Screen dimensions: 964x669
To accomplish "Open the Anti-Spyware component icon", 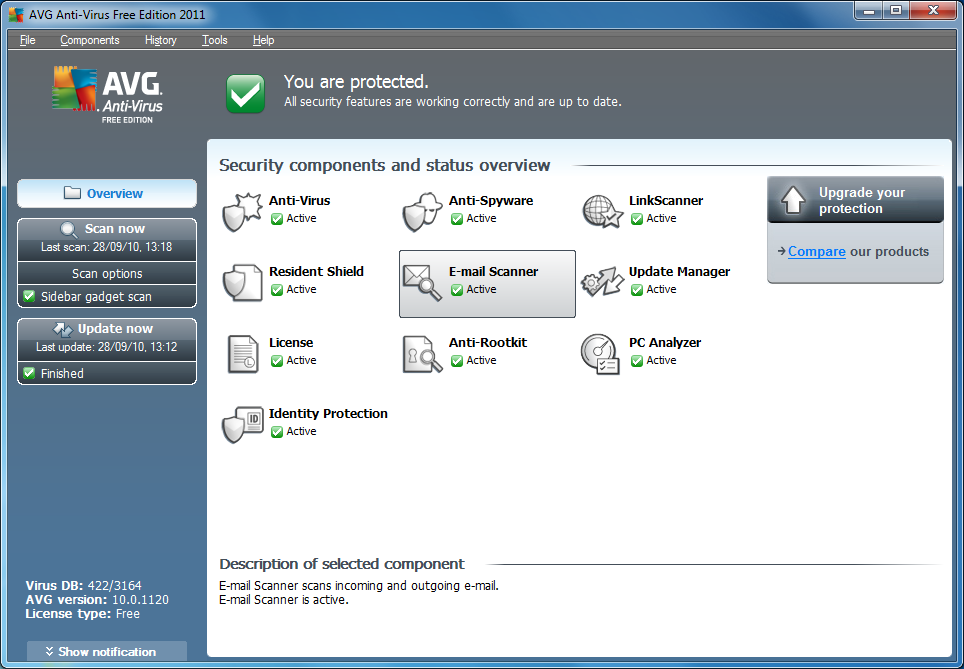I will (422, 212).
